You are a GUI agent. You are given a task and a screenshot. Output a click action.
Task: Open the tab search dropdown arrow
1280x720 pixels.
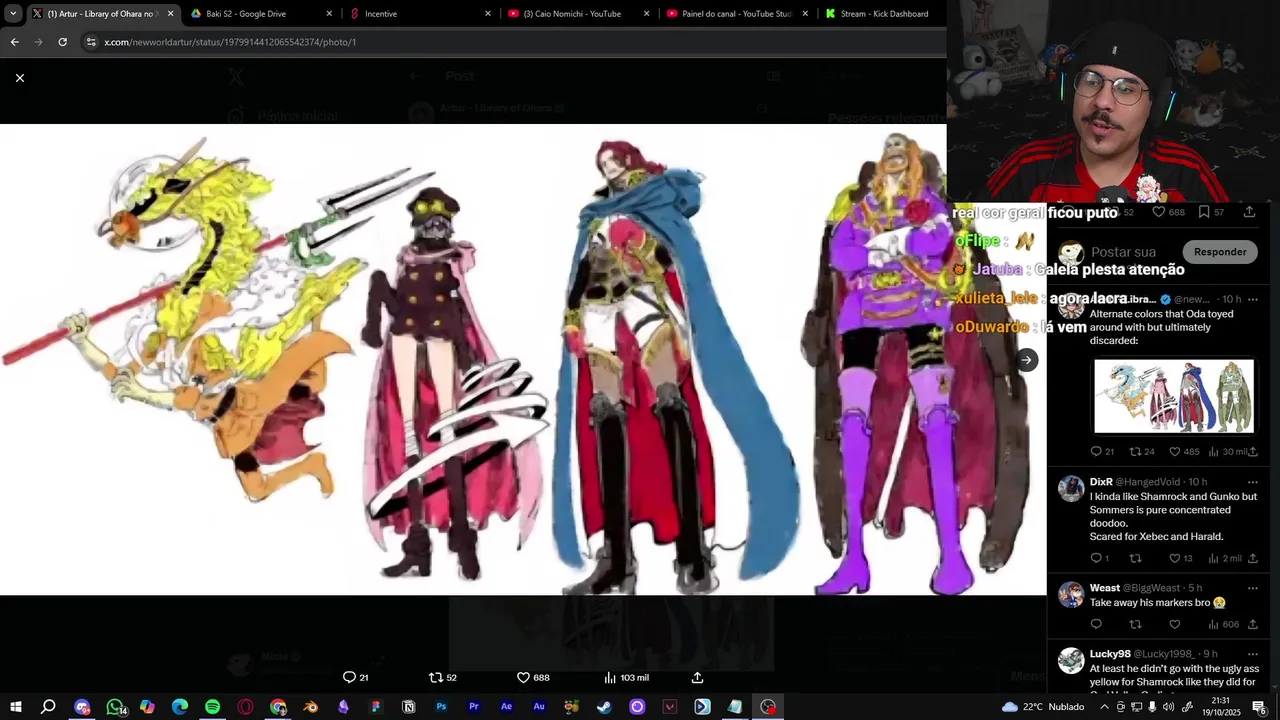pyautogui.click(x=12, y=14)
